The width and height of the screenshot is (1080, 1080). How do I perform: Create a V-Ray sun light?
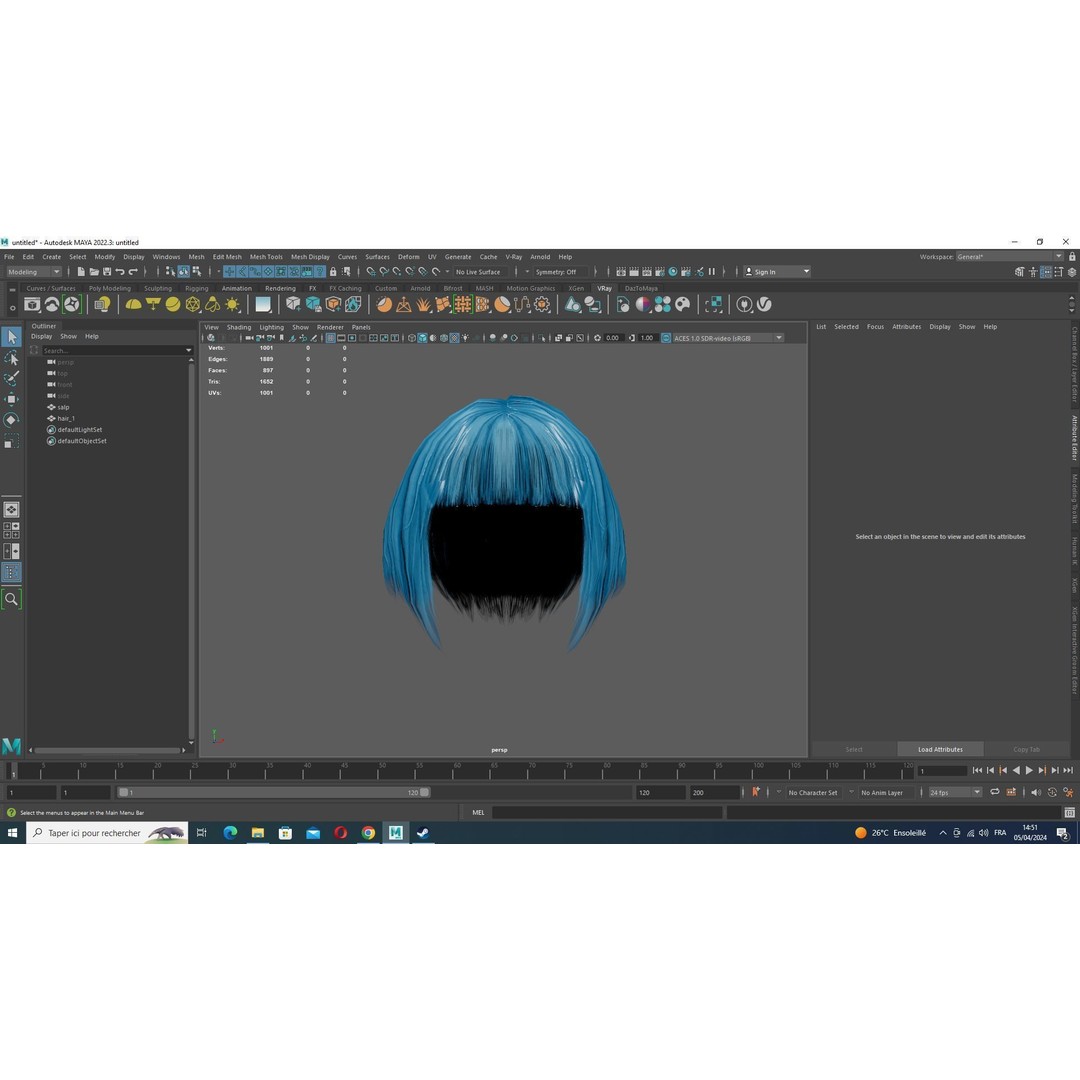[x=233, y=304]
